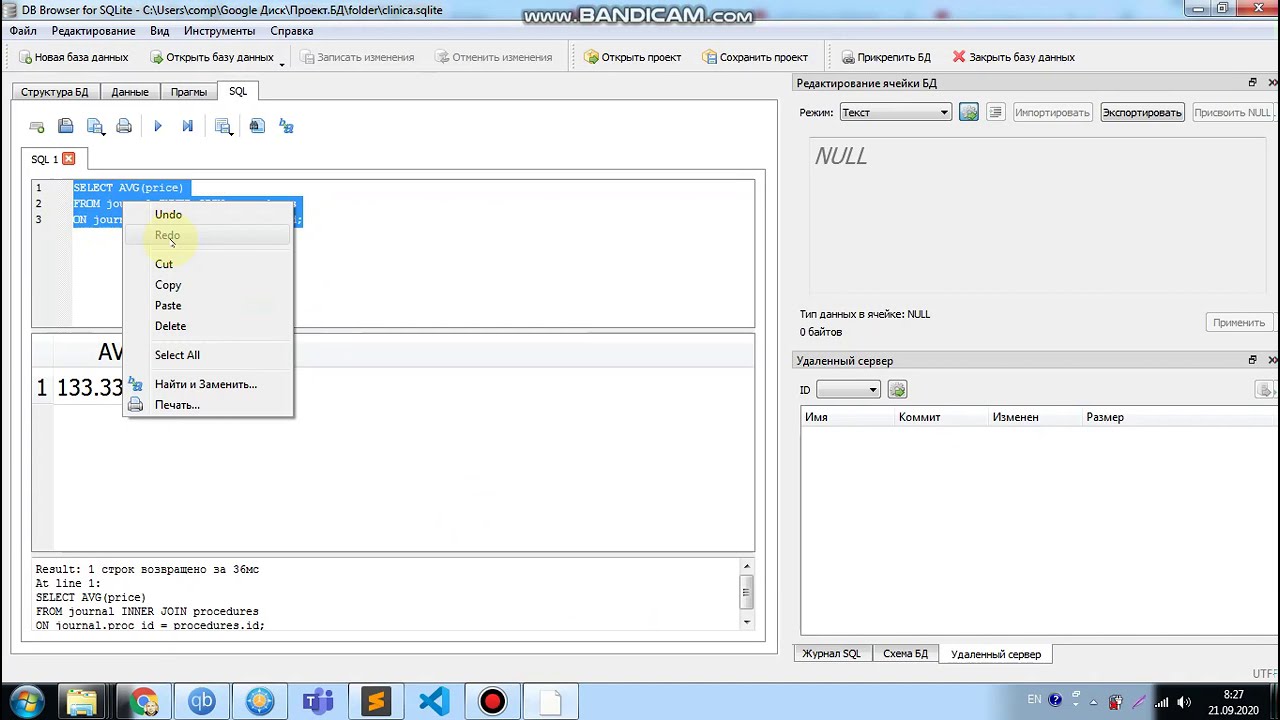Image resolution: width=1280 pixels, height=720 pixels.
Task: Float the Удаленный сервер panel
Action: pos(1252,360)
